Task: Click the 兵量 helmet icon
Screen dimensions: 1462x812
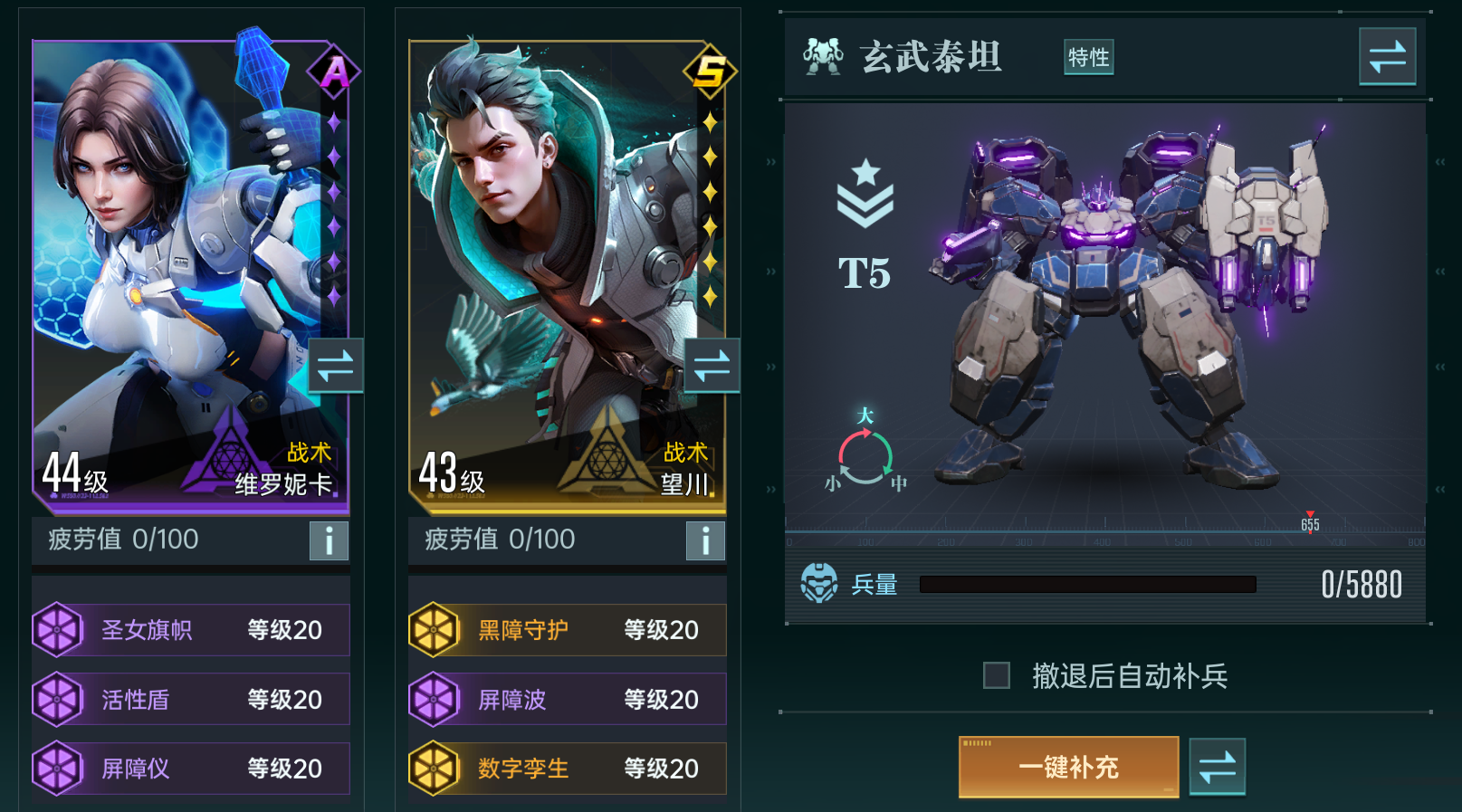Action: (819, 583)
